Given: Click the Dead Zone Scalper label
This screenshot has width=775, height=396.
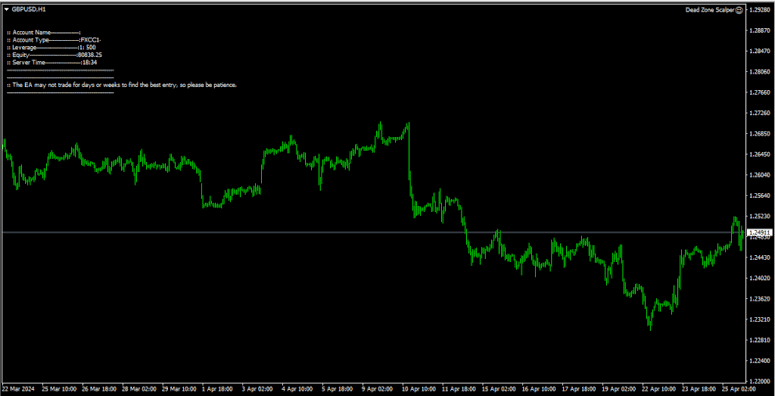Looking at the screenshot, I should [710, 10].
